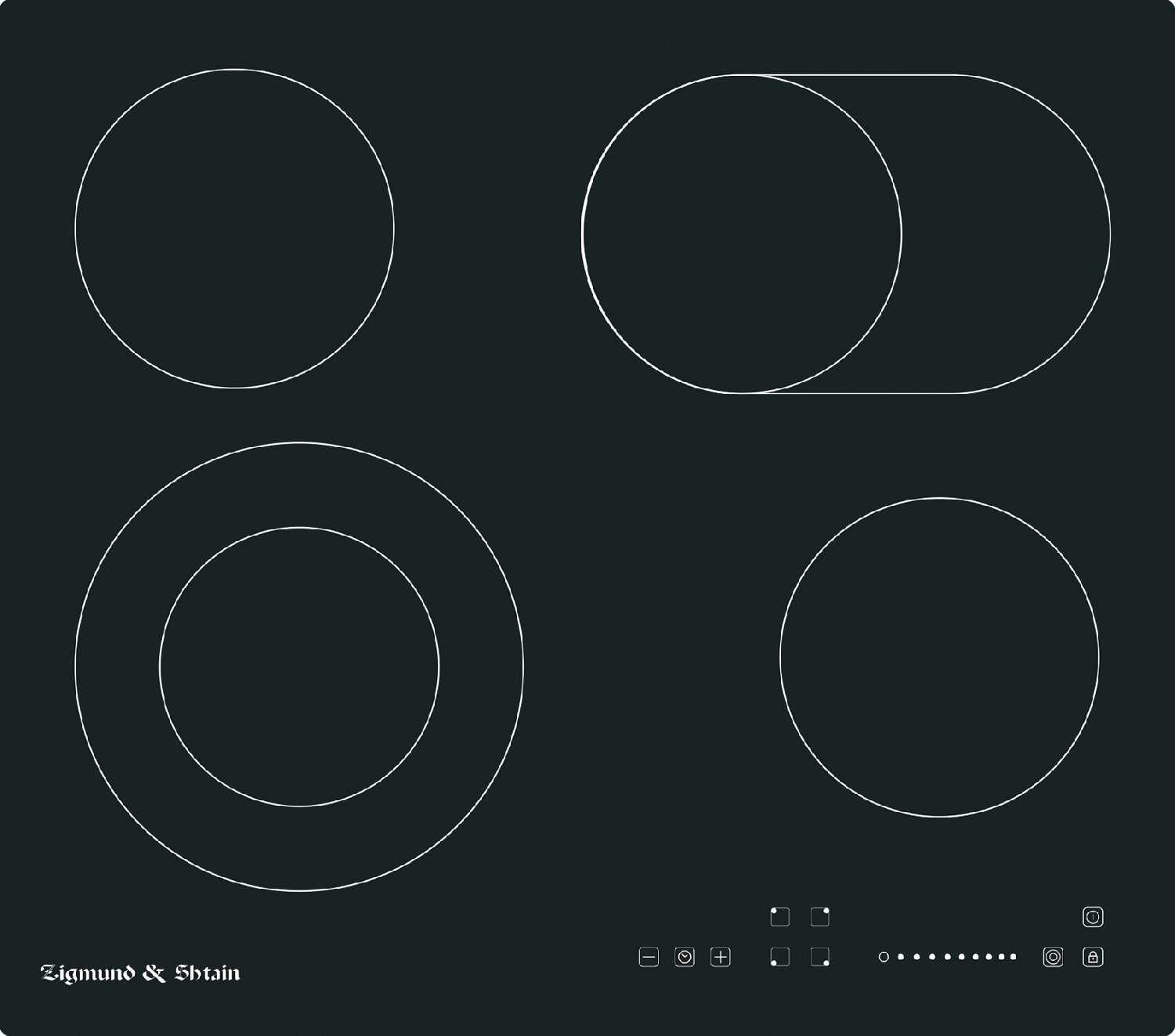Click the Zigmund & Shtain logo
The image size is (1175, 1036).
(x=140, y=973)
